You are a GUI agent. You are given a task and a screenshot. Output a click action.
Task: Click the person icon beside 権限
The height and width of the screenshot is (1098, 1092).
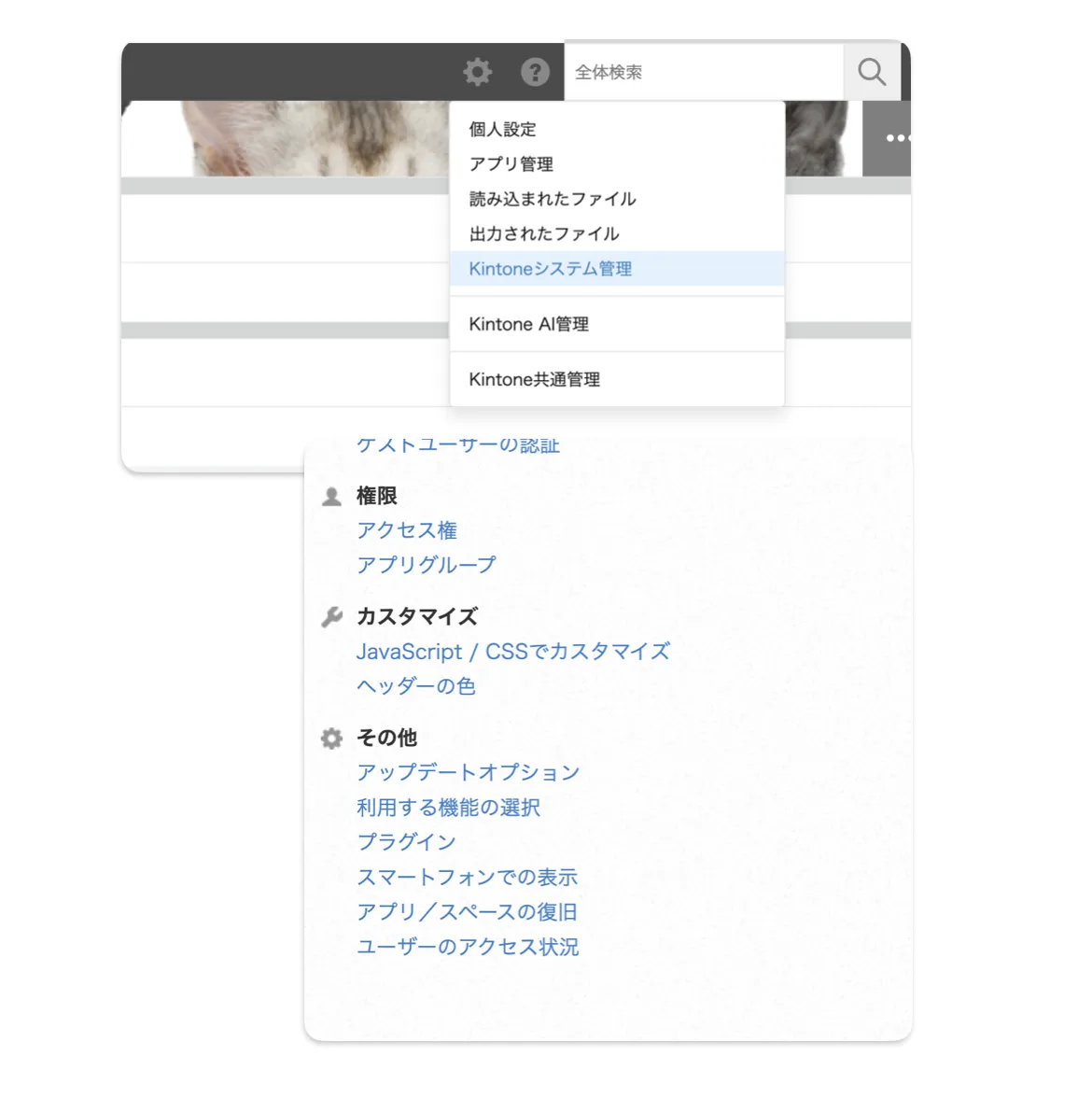pos(331,496)
